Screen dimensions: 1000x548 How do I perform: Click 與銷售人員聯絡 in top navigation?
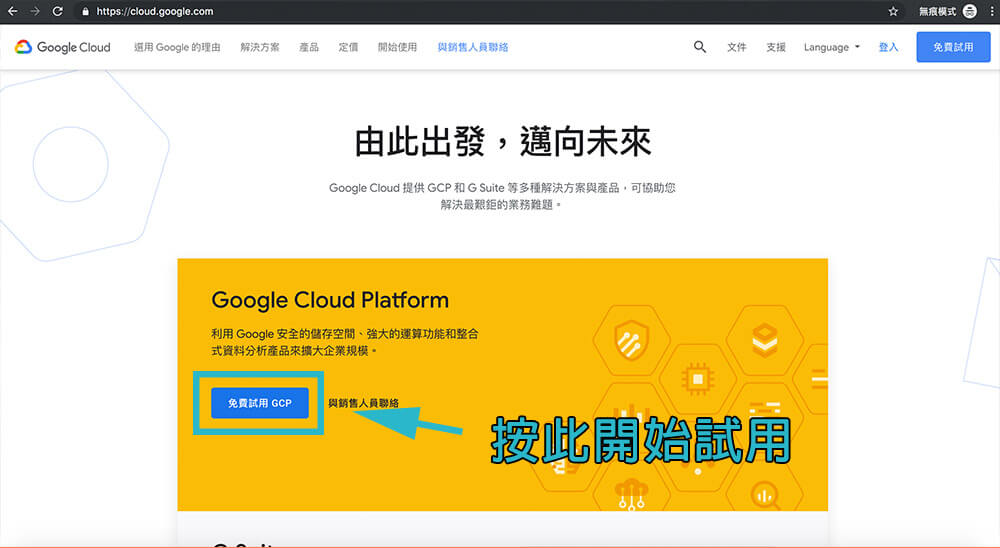pyautogui.click(x=473, y=47)
